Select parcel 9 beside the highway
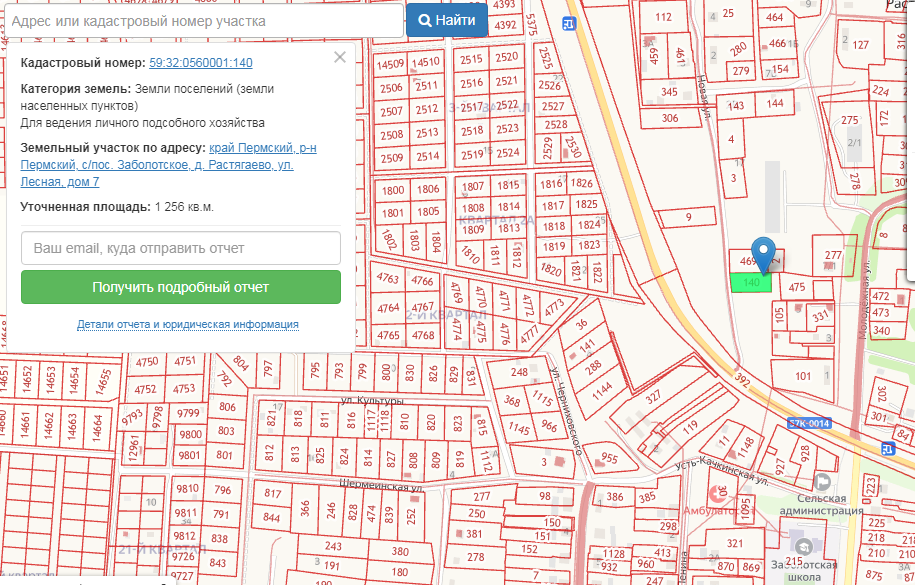 [x=688, y=217]
